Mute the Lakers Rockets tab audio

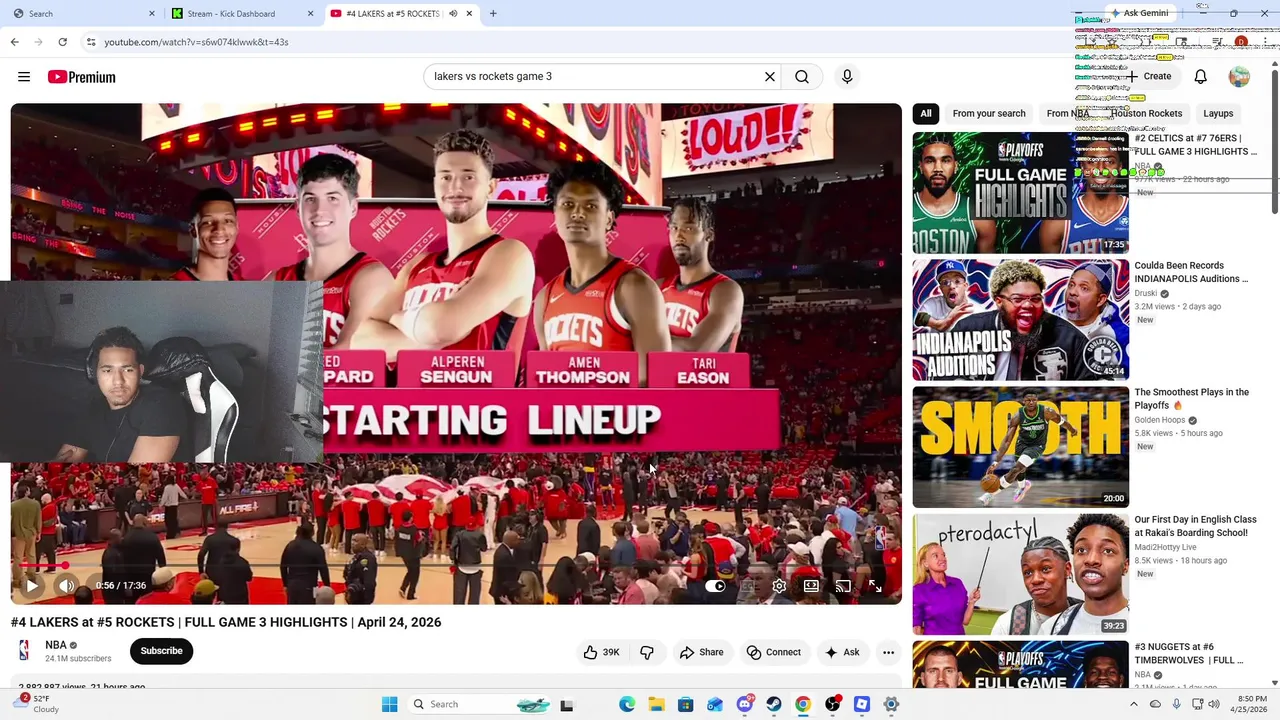tap(453, 13)
